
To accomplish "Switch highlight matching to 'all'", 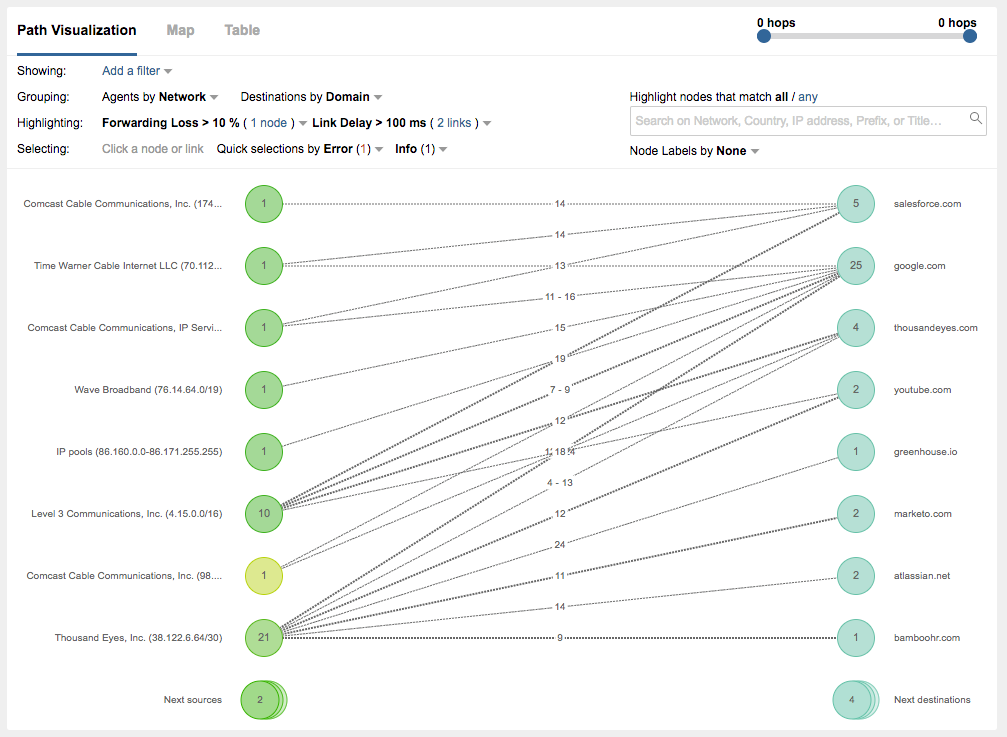I will click(x=782, y=97).
